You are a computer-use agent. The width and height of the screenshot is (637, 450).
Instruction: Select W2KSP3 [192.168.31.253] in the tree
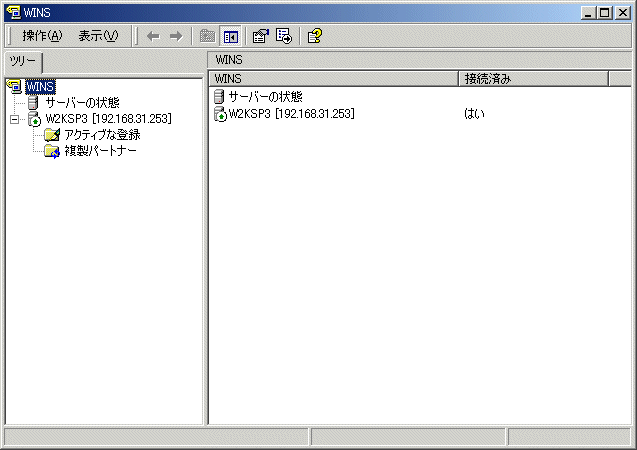pyautogui.click(x=108, y=119)
